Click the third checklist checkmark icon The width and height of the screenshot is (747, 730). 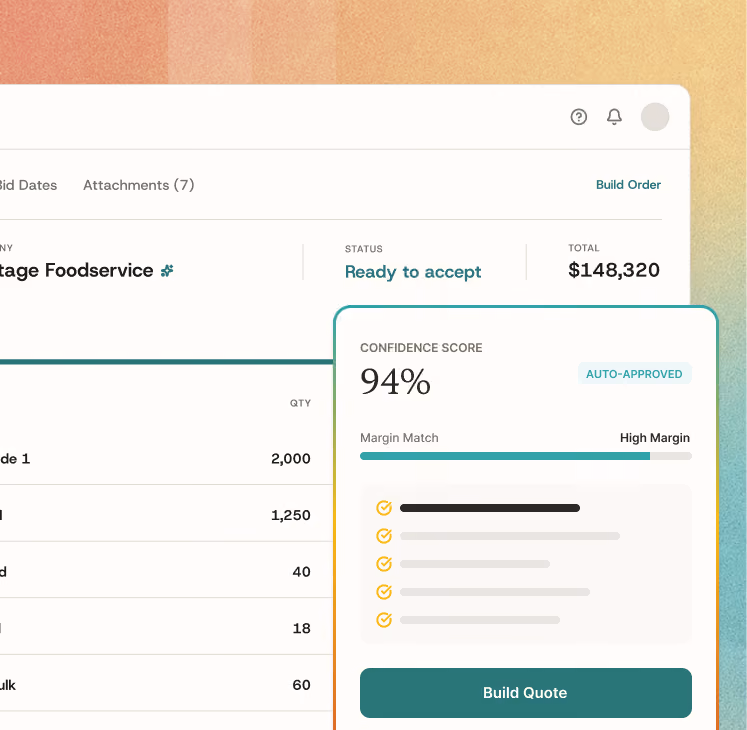pyautogui.click(x=384, y=564)
